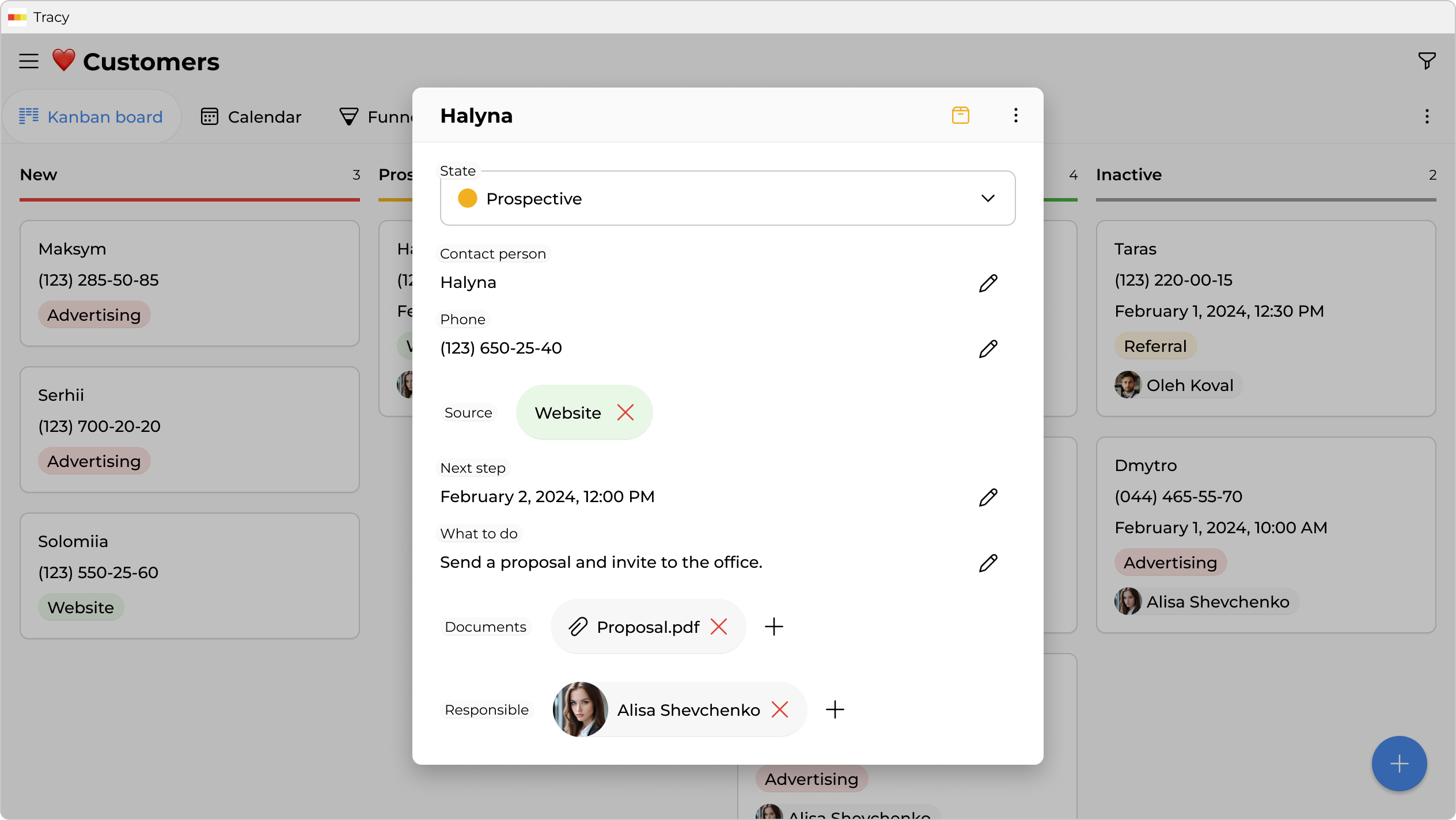The image size is (1456, 820).
Task: Click the paperclip icon on Proposal.pdf
Action: point(577,627)
